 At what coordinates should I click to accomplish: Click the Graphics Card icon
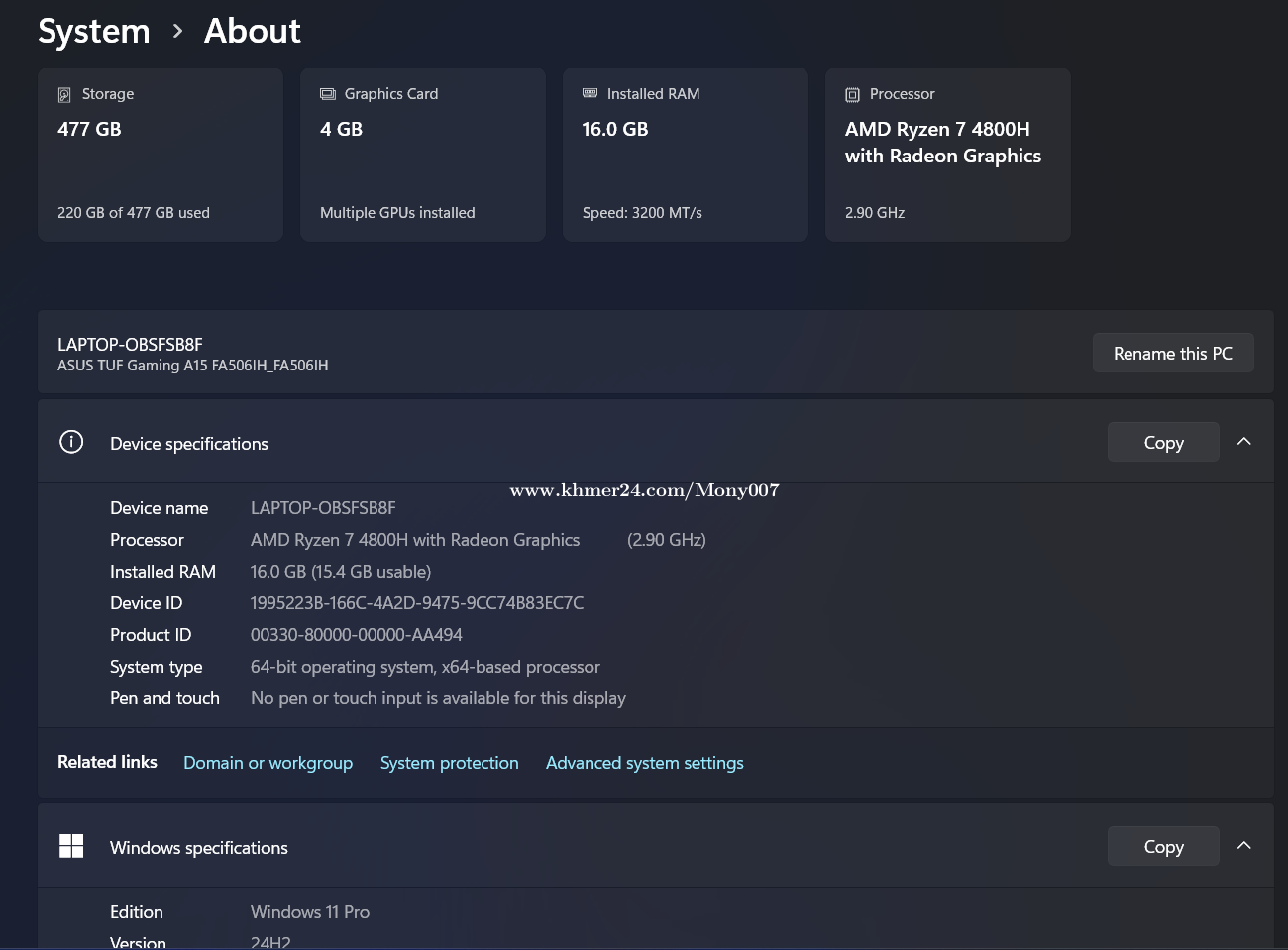pos(328,94)
